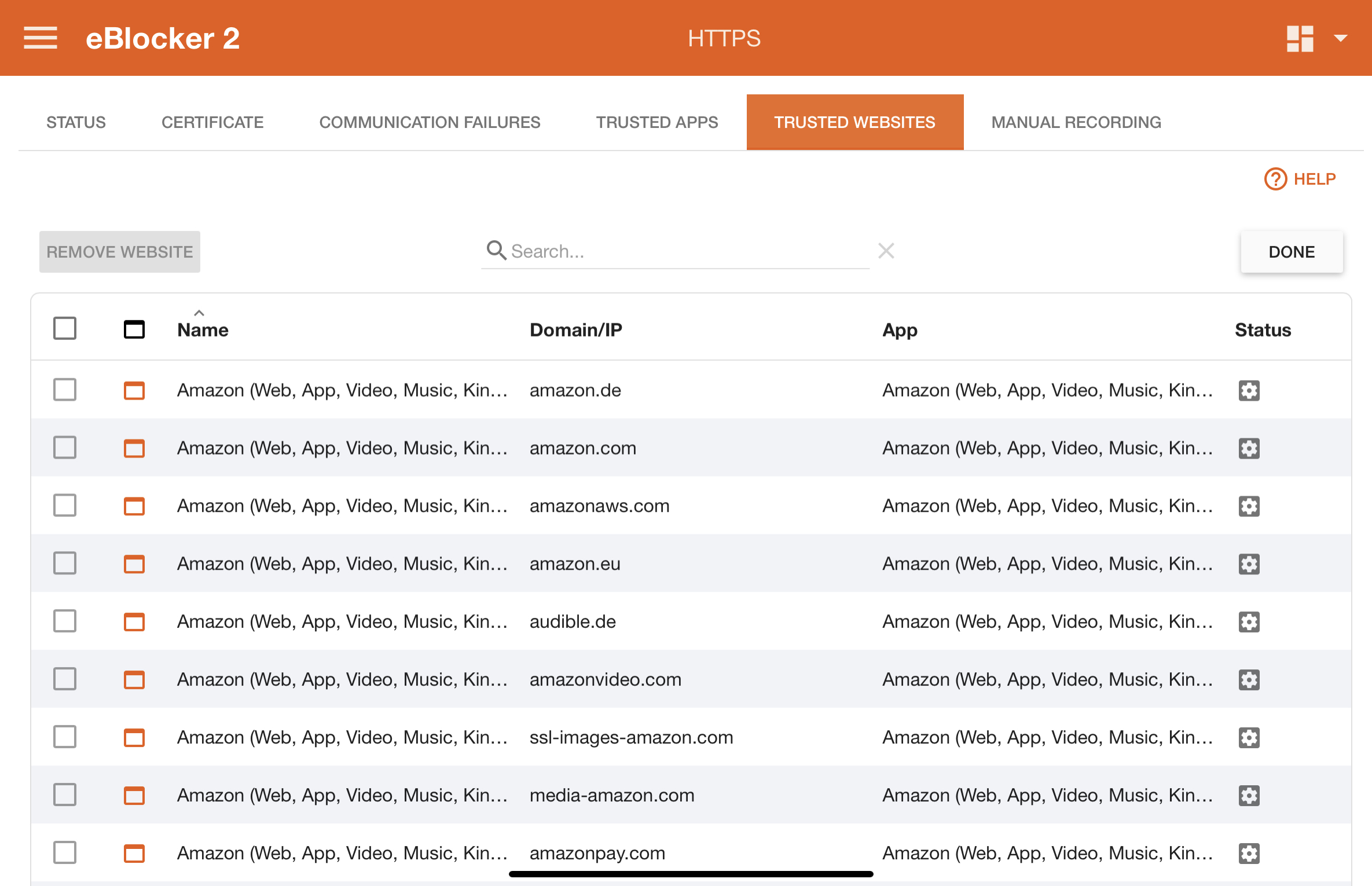The height and width of the screenshot is (886, 1372).
Task: Click the search magnifier icon
Action: tap(496, 251)
